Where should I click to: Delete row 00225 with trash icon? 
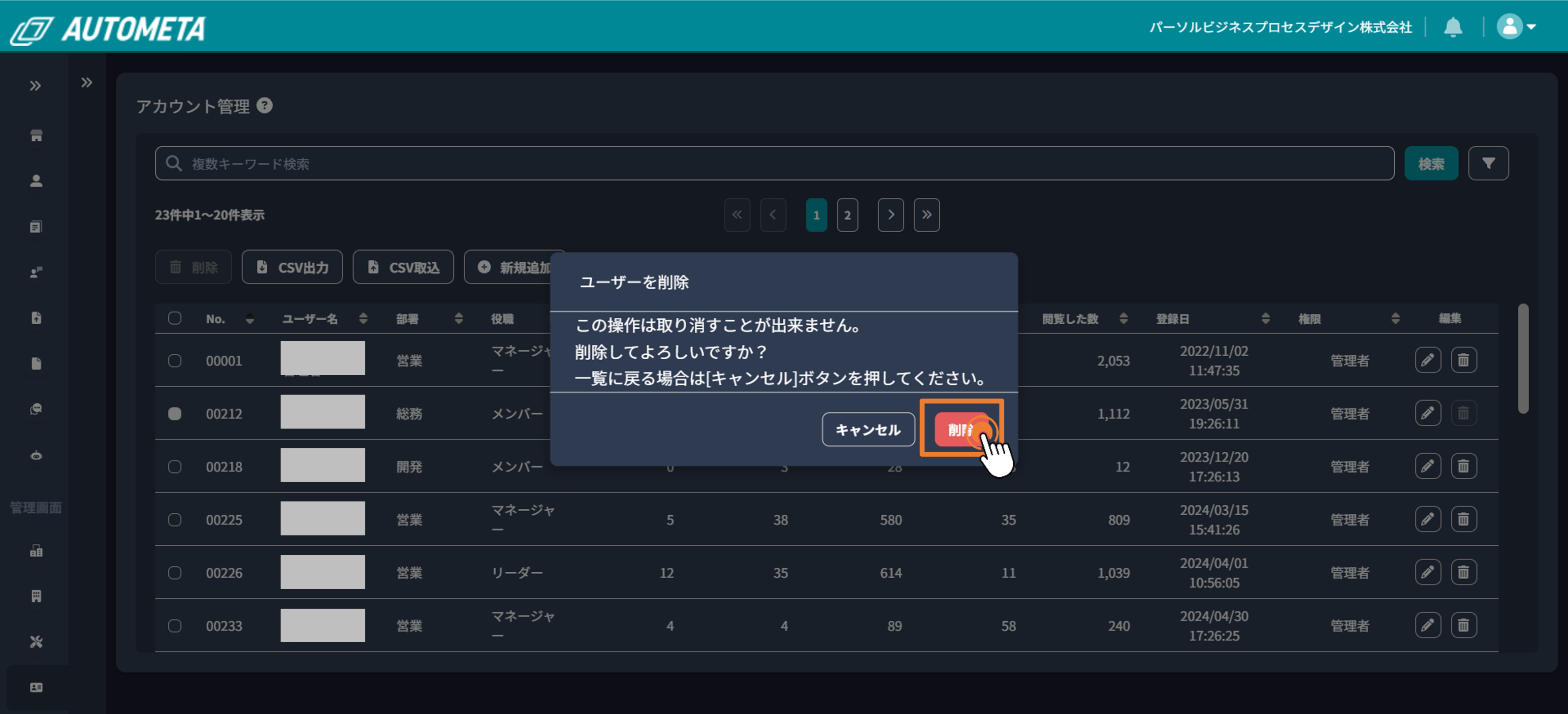1463,519
